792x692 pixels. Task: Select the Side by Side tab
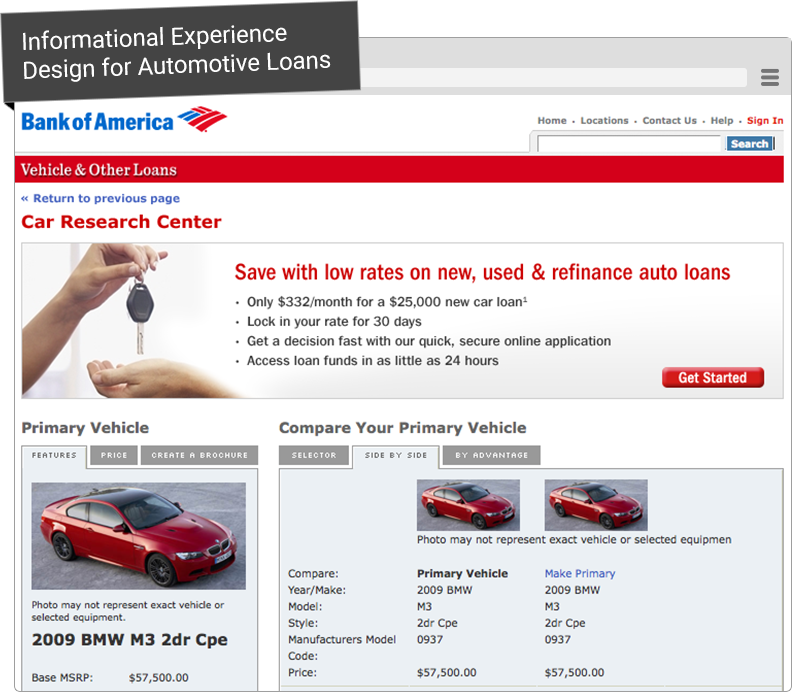[x=396, y=456]
